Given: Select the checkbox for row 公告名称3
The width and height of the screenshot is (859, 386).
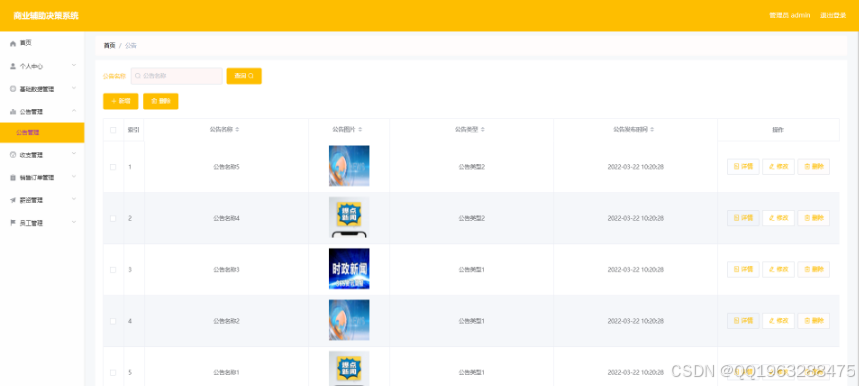Looking at the screenshot, I should click(x=113, y=270).
